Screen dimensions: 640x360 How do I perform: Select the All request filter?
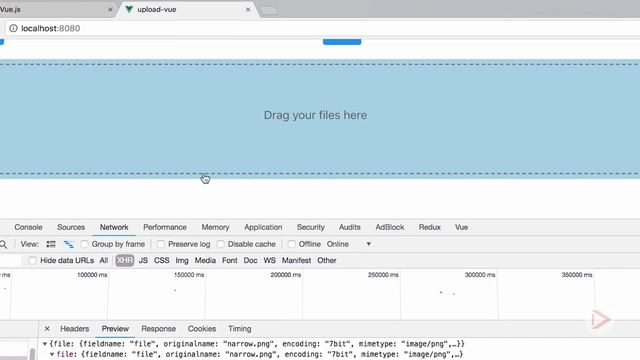104,260
